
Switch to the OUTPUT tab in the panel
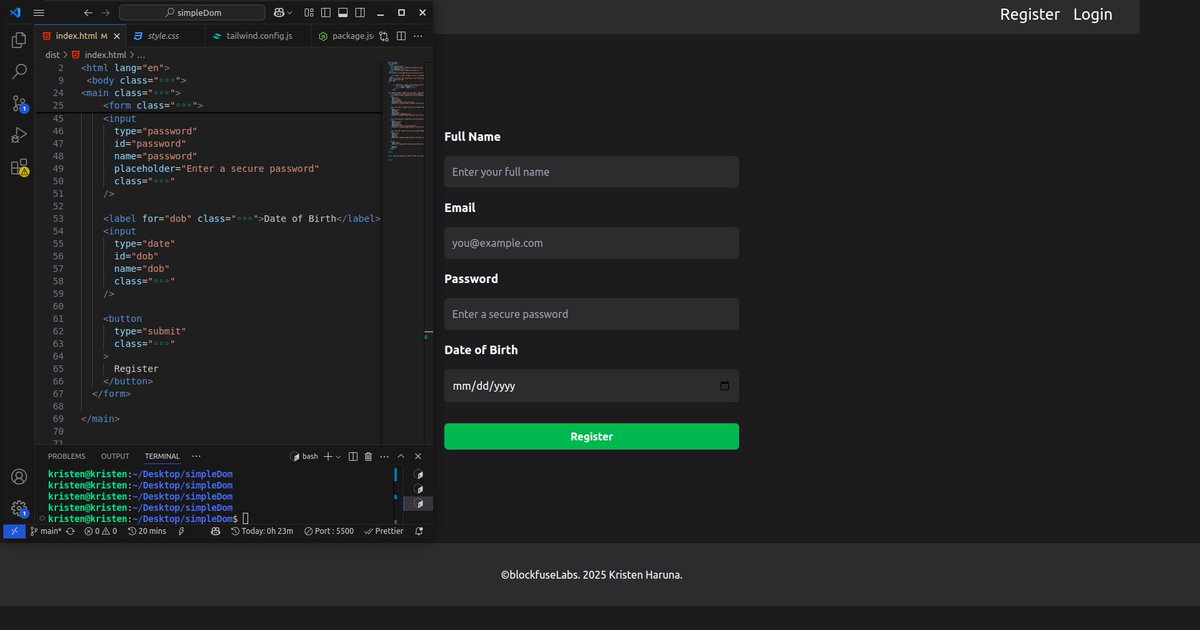tap(114, 455)
